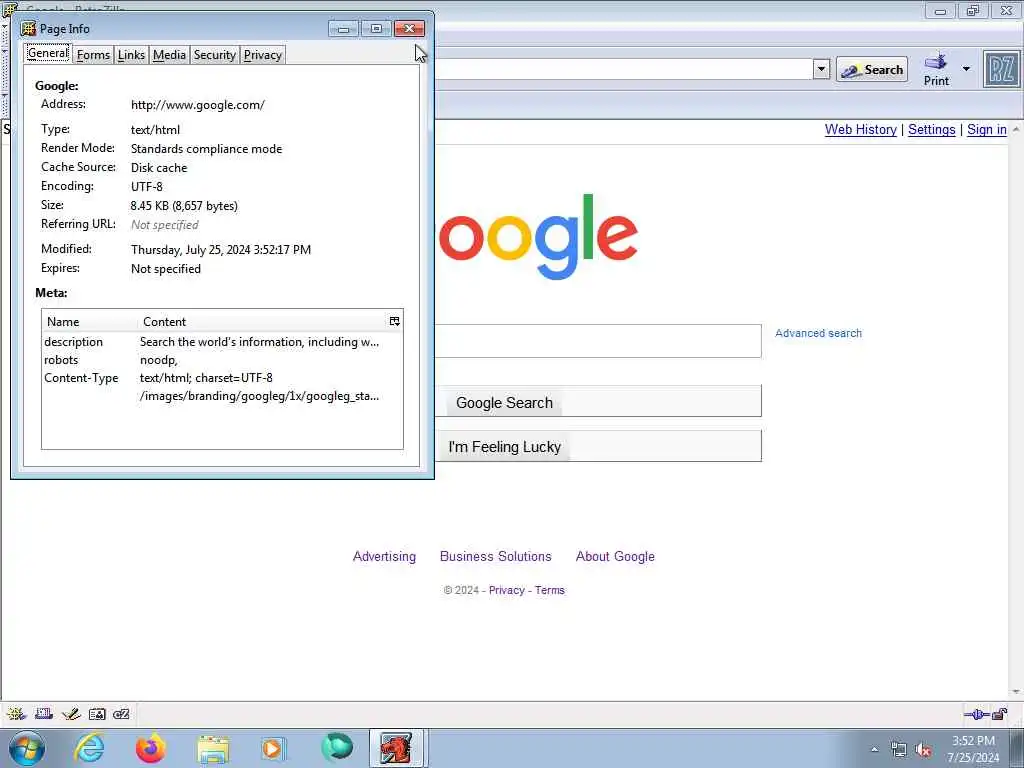Toggle the online/offline plug icon

click(x=976, y=714)
